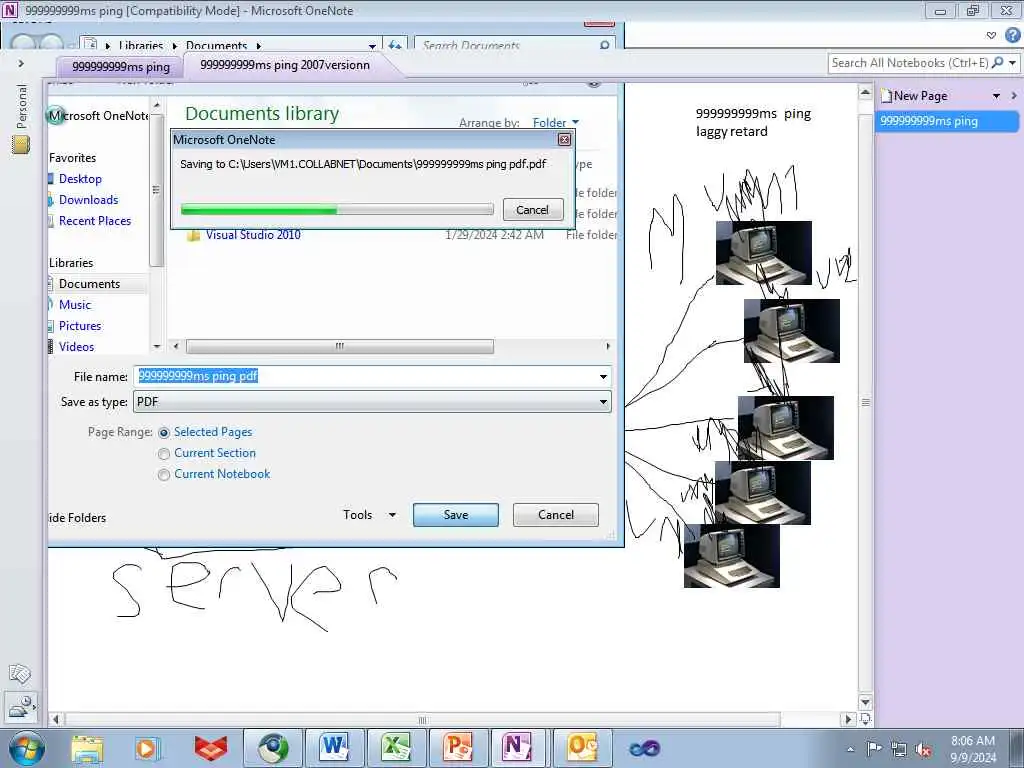Viewport: 1024px width, 768px height.
Task: Select the Current Notebook radio button
Action: pyautogui.click(x=164, y=475)
